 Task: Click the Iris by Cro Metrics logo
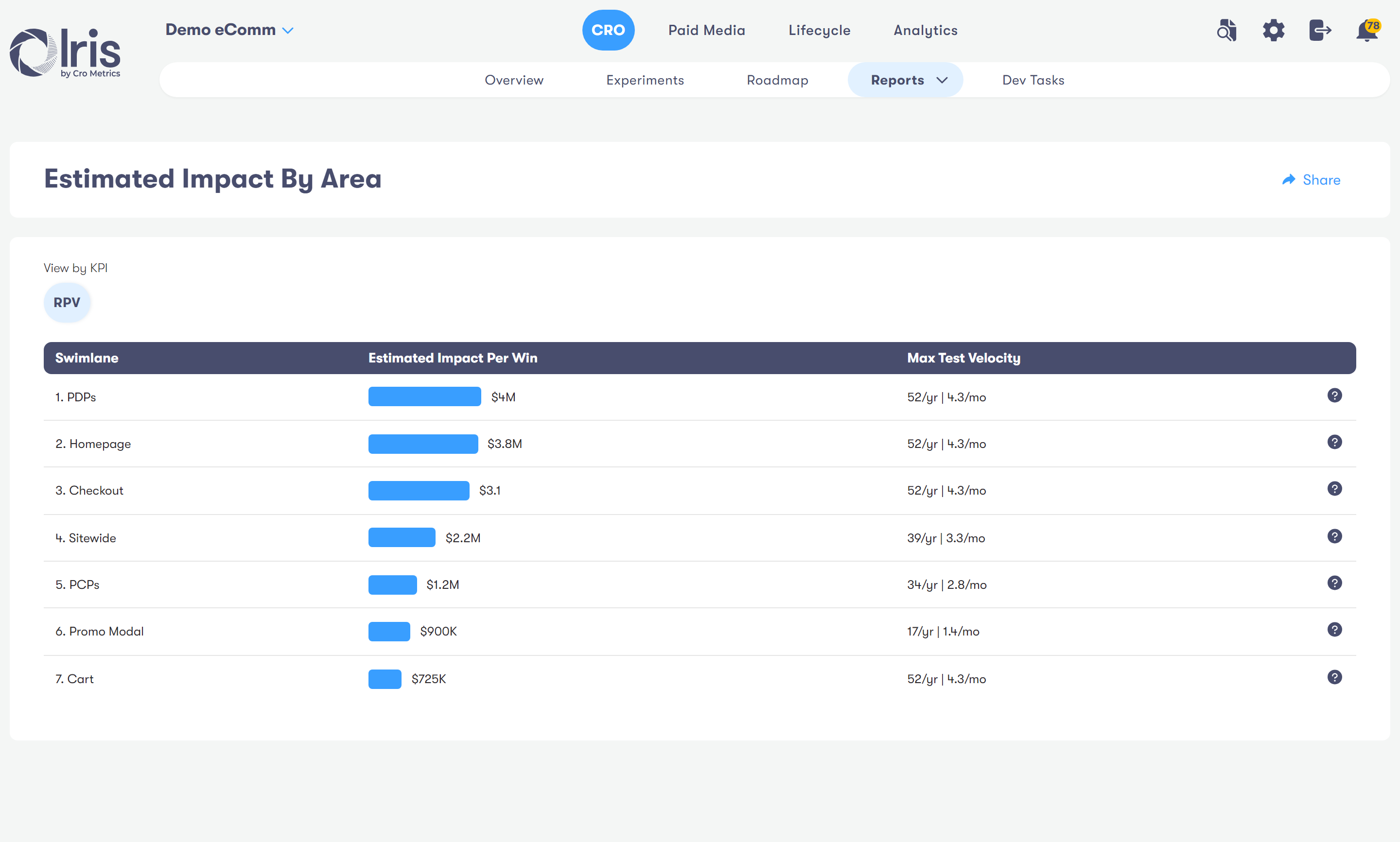[x=65, y=52]
